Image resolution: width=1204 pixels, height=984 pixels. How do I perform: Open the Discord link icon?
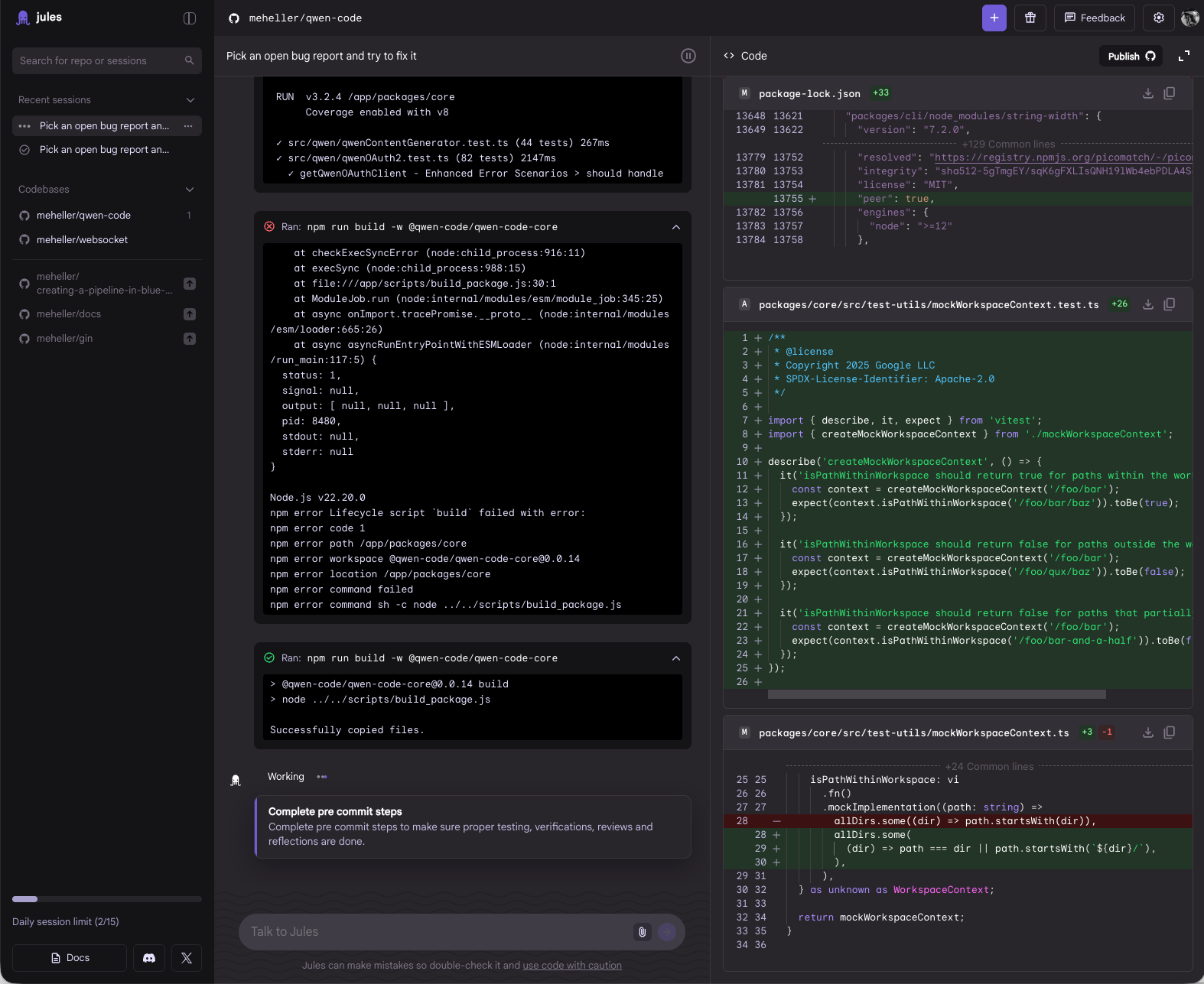click(149, 958)
